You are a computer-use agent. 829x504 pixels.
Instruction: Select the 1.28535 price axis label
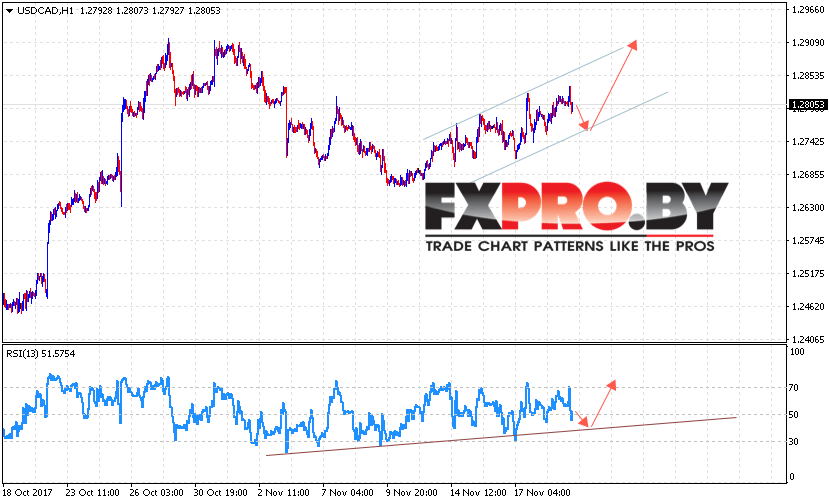pos(808,76)
